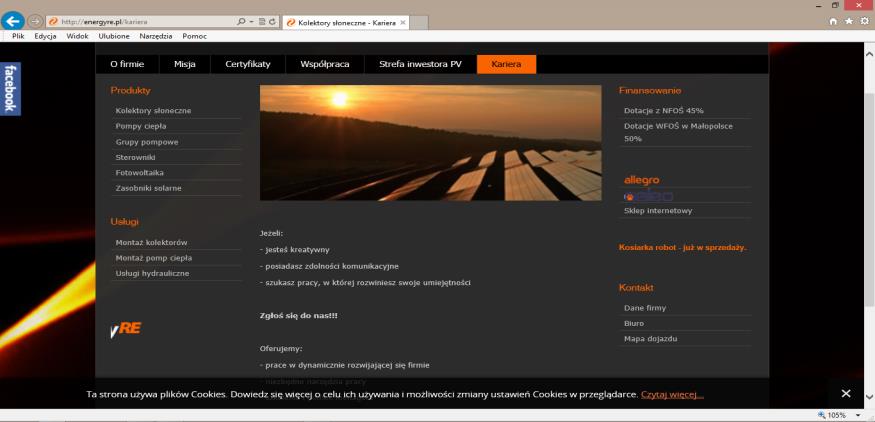This screenshot has width=875, height=422.
Task: Open the Widok menu
Action: click(x=77, y=36)
